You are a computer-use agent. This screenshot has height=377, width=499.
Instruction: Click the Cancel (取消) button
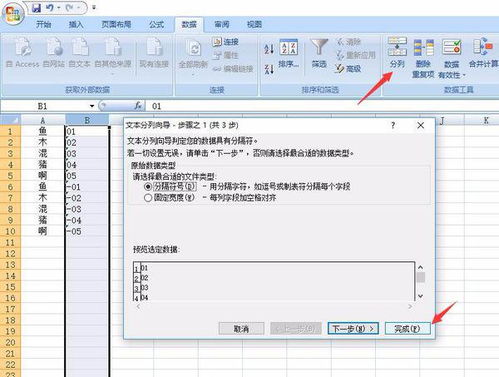(x=241, y=329)
